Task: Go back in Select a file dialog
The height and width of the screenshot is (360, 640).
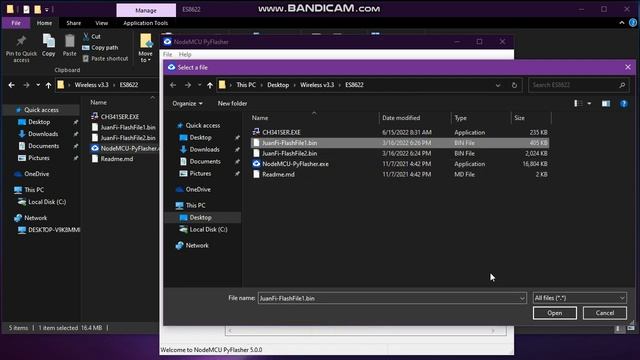Action: point(173,85)
